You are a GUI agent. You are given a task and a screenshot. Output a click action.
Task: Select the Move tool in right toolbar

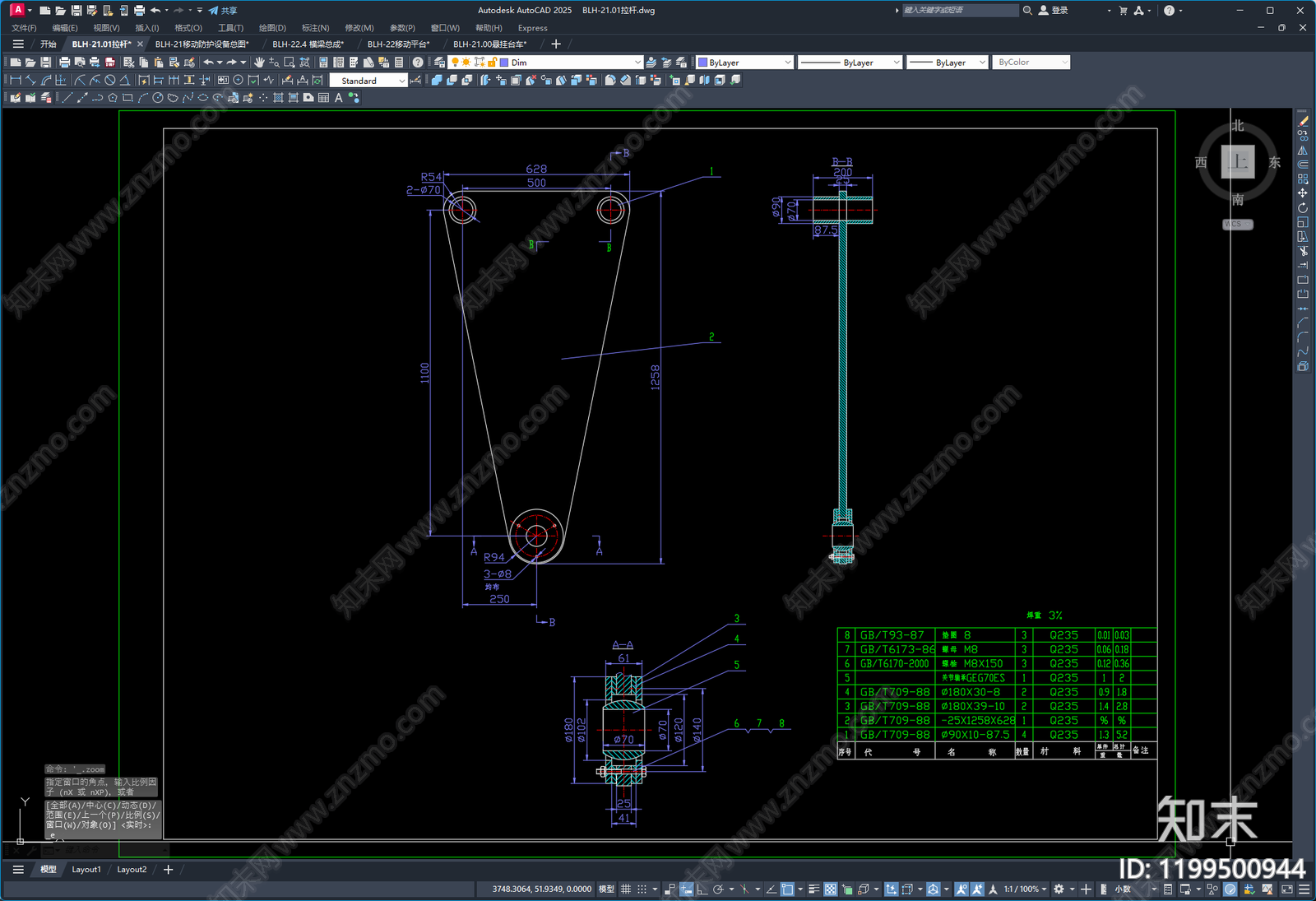click(1303, 193)
